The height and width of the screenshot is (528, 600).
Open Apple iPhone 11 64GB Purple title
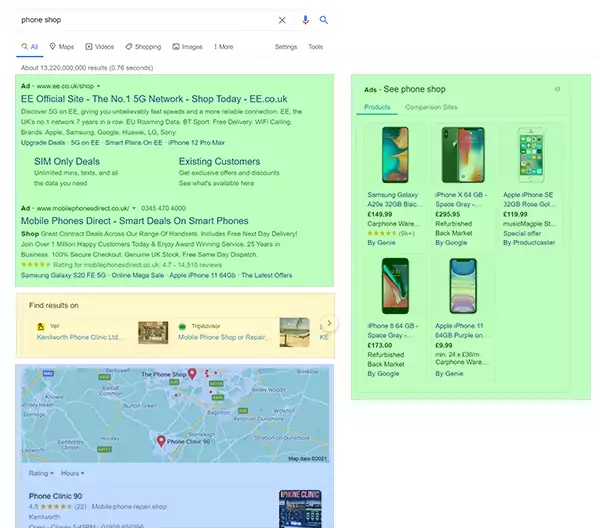tap(460, 331)
